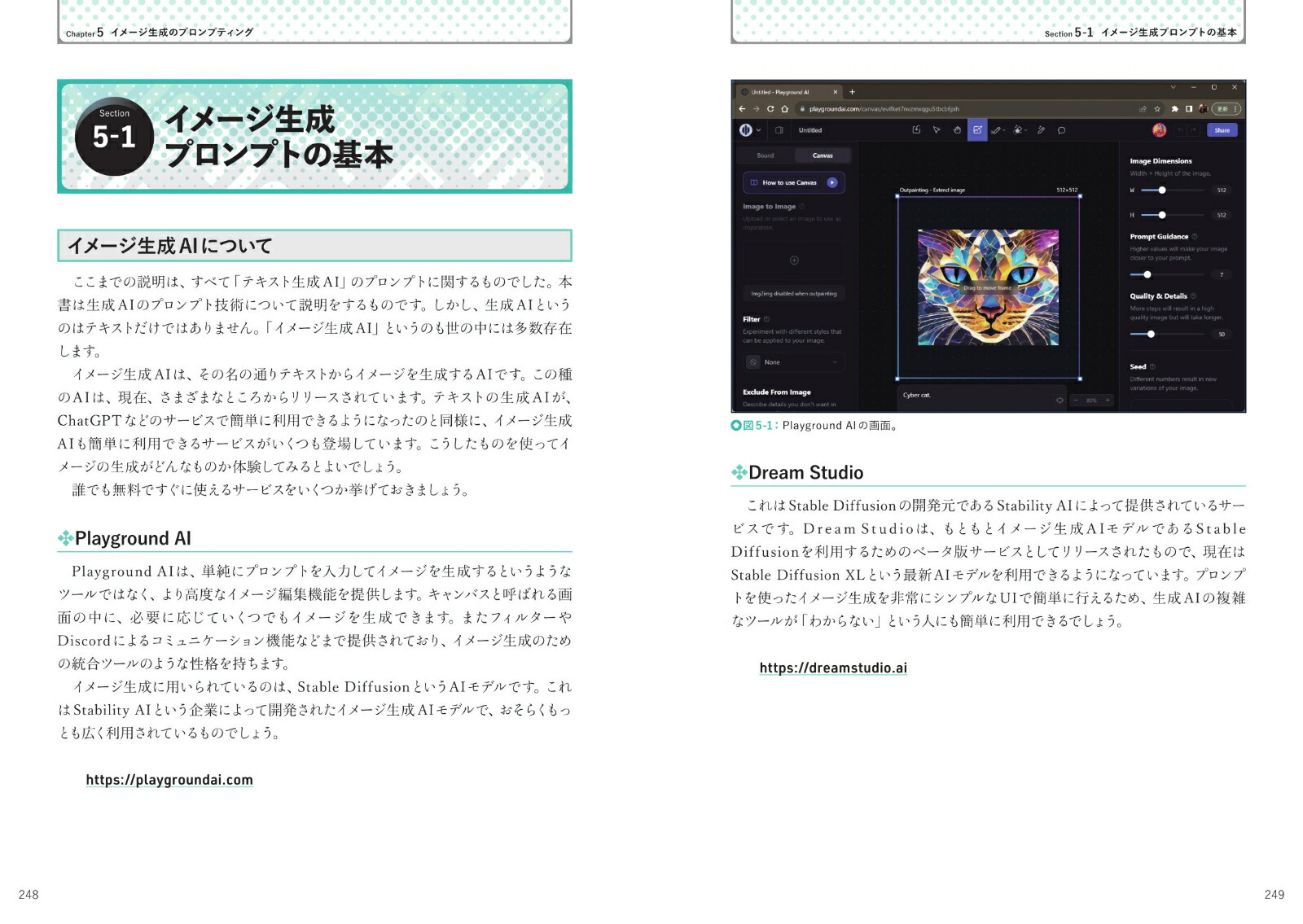Screen dimensions: 1303x924
Task: Select the hand pan tool
Action: (x=957, y=130)
